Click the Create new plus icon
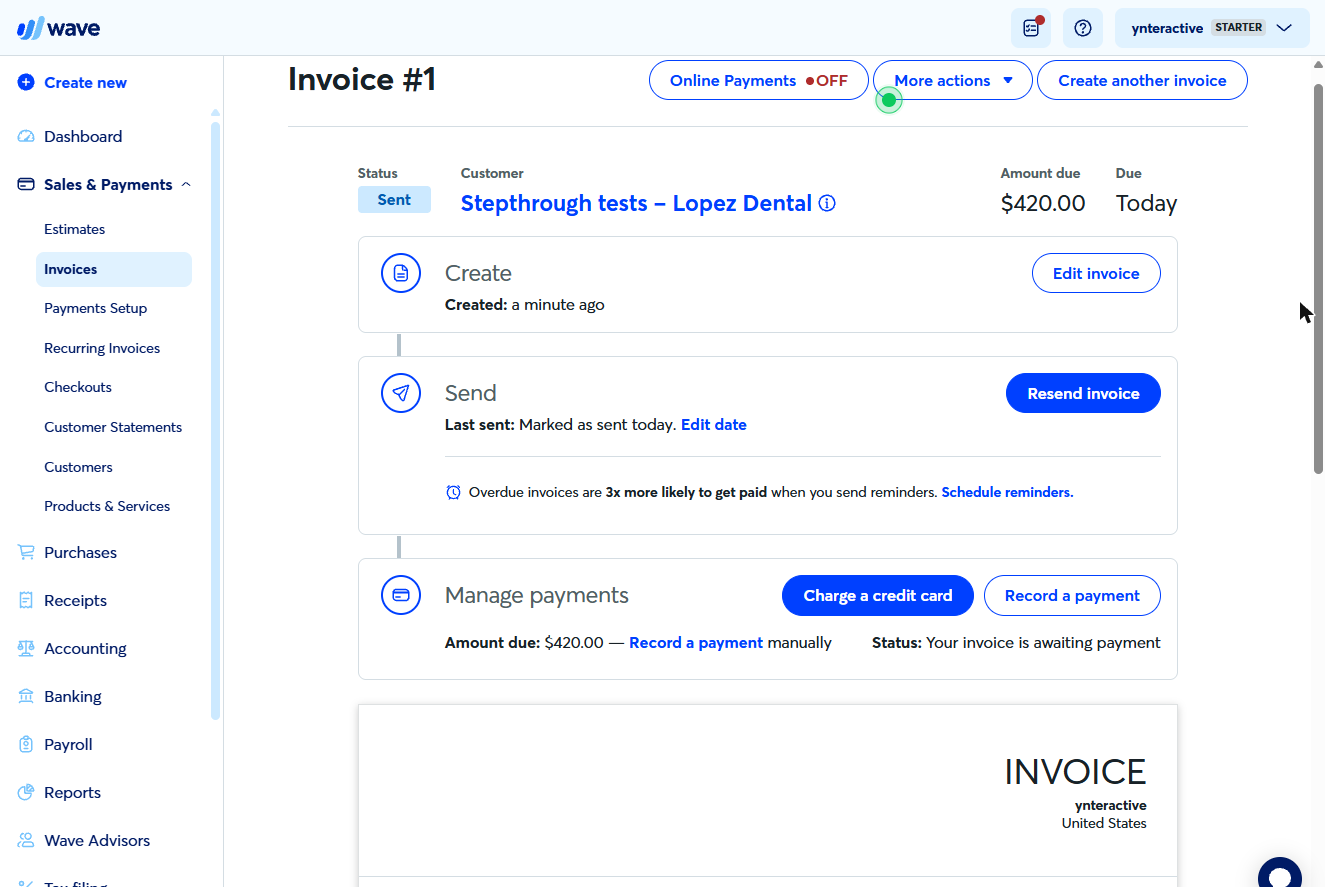This screenshot has height=887, width=1325. [x=26, y=83]
